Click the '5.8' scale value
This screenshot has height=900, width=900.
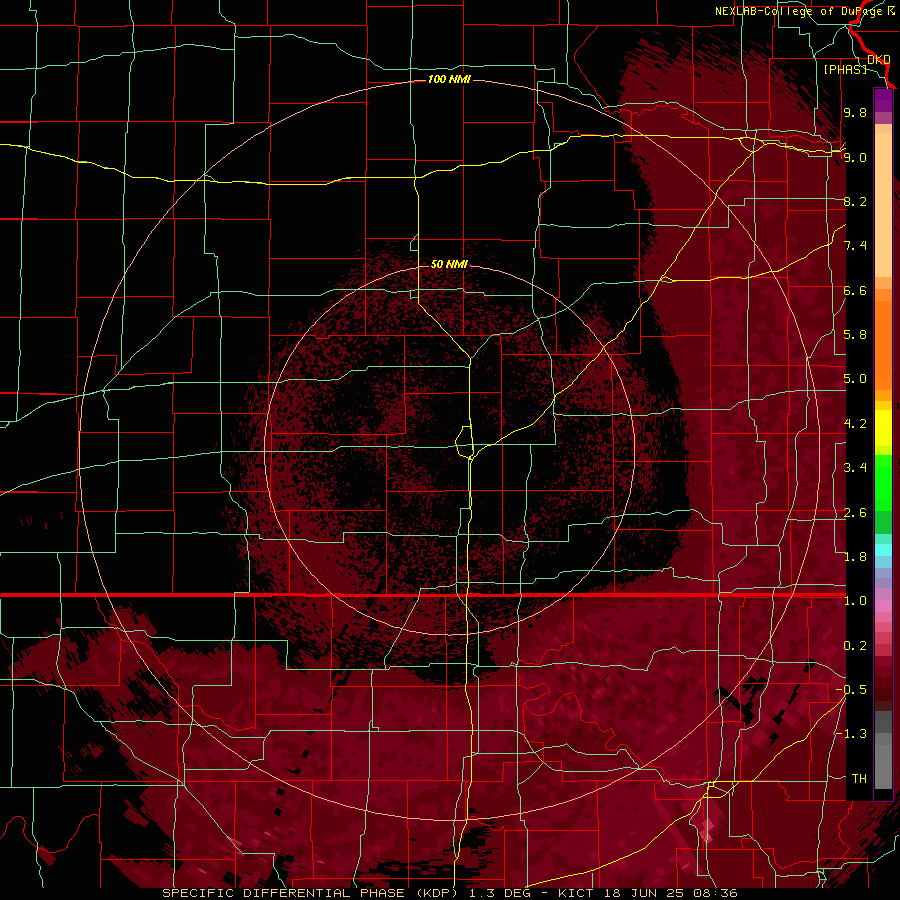pyautogui.click(x=855, y=335)
